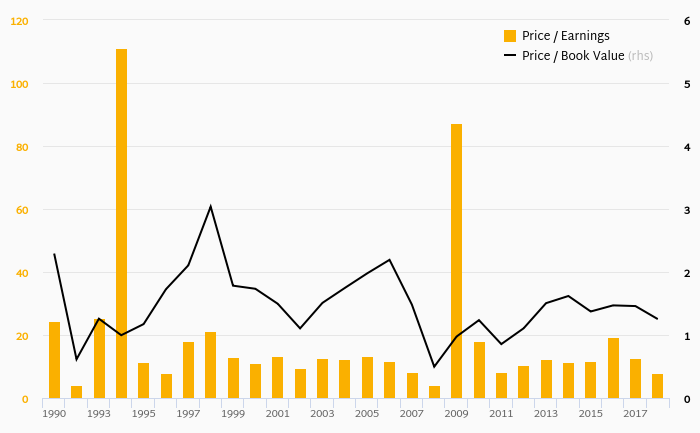The height and width of the screenshot is (433, 700).
Task: Click the 2010 orange bar
Action: click(x=479, y=370)
